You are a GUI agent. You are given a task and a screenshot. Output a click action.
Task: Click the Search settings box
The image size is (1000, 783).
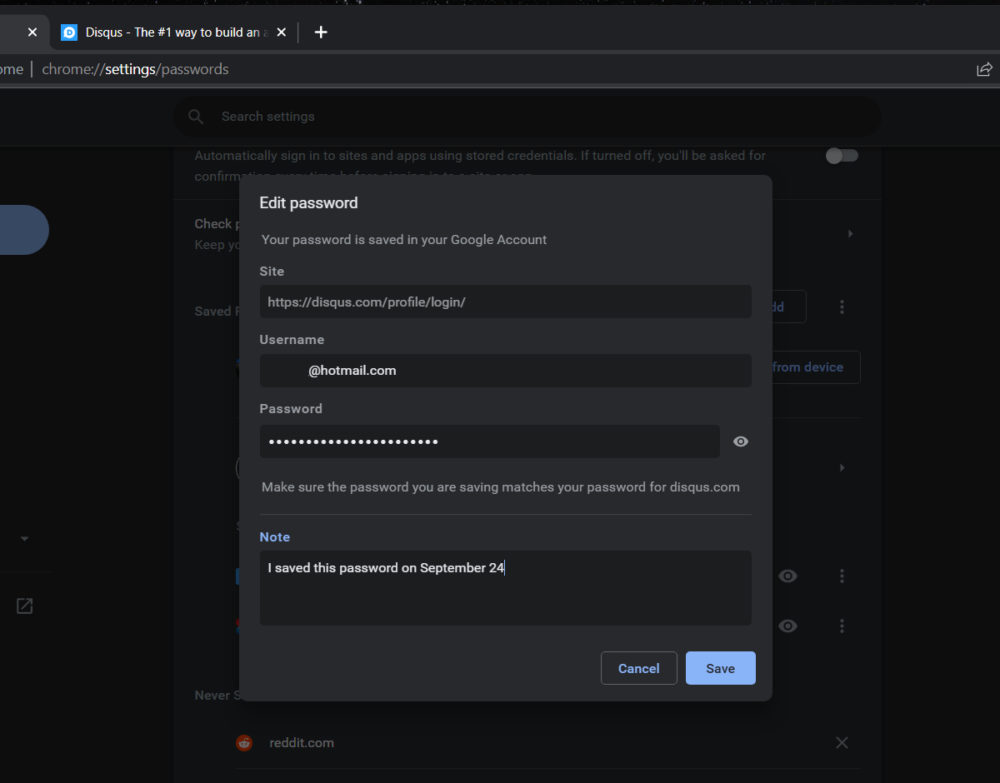click(x=527, y=117)
